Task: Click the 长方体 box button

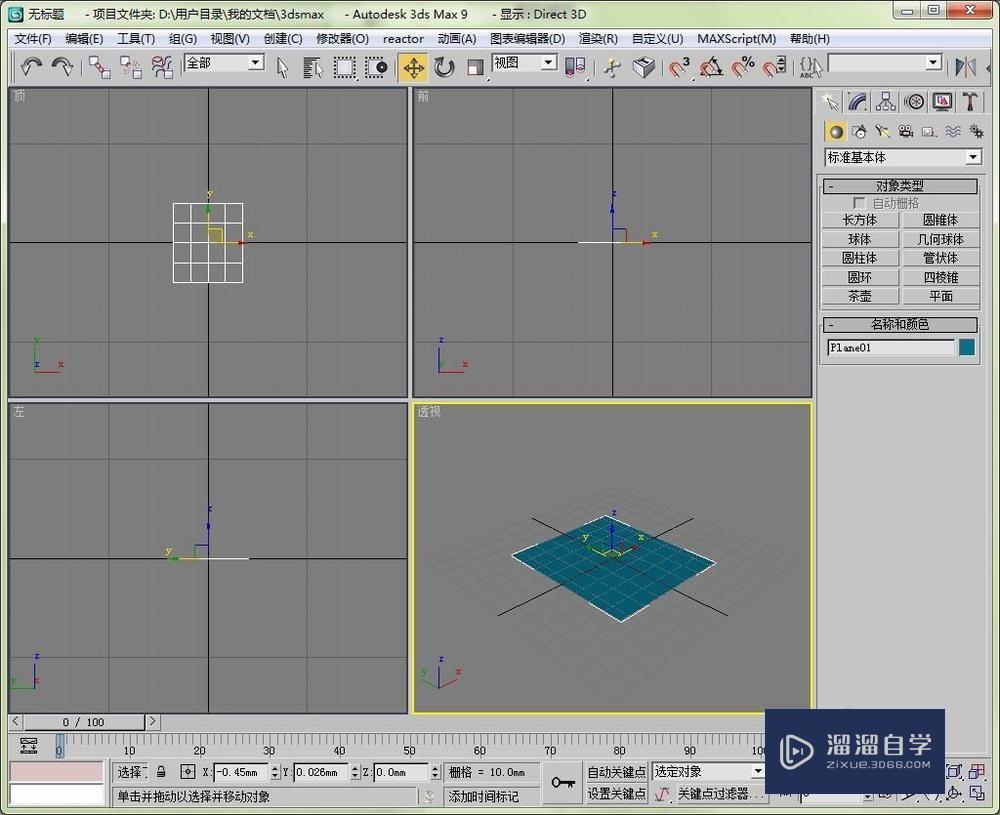Action: (859, 220)
